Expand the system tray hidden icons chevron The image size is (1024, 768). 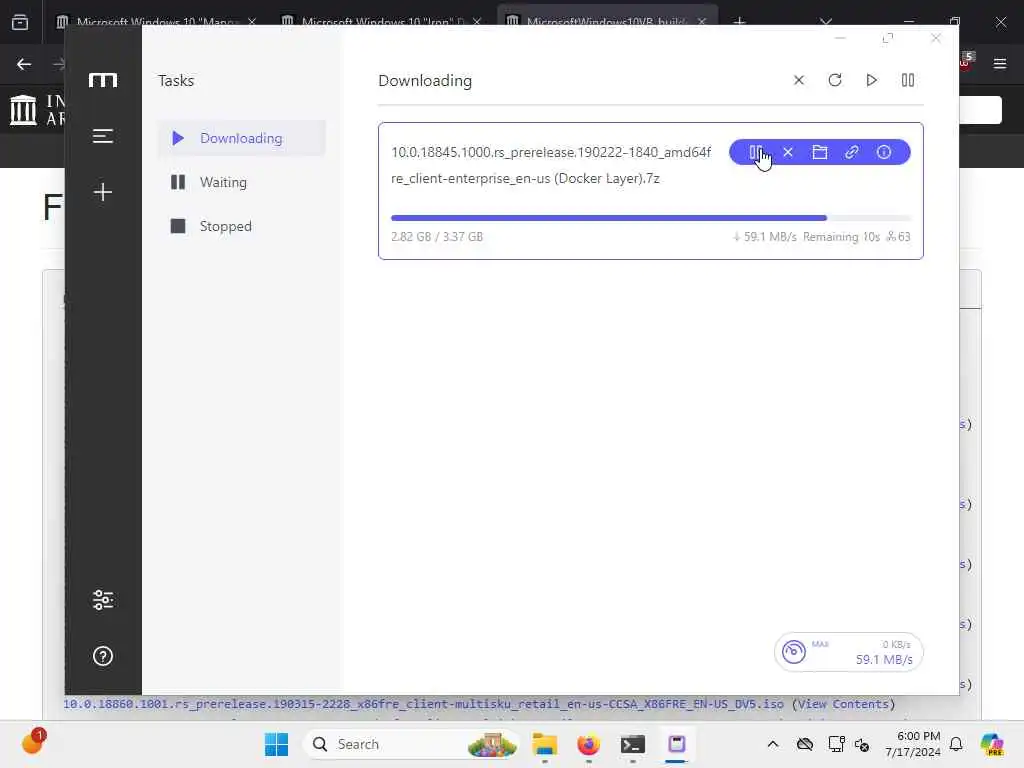pos(773,744)
